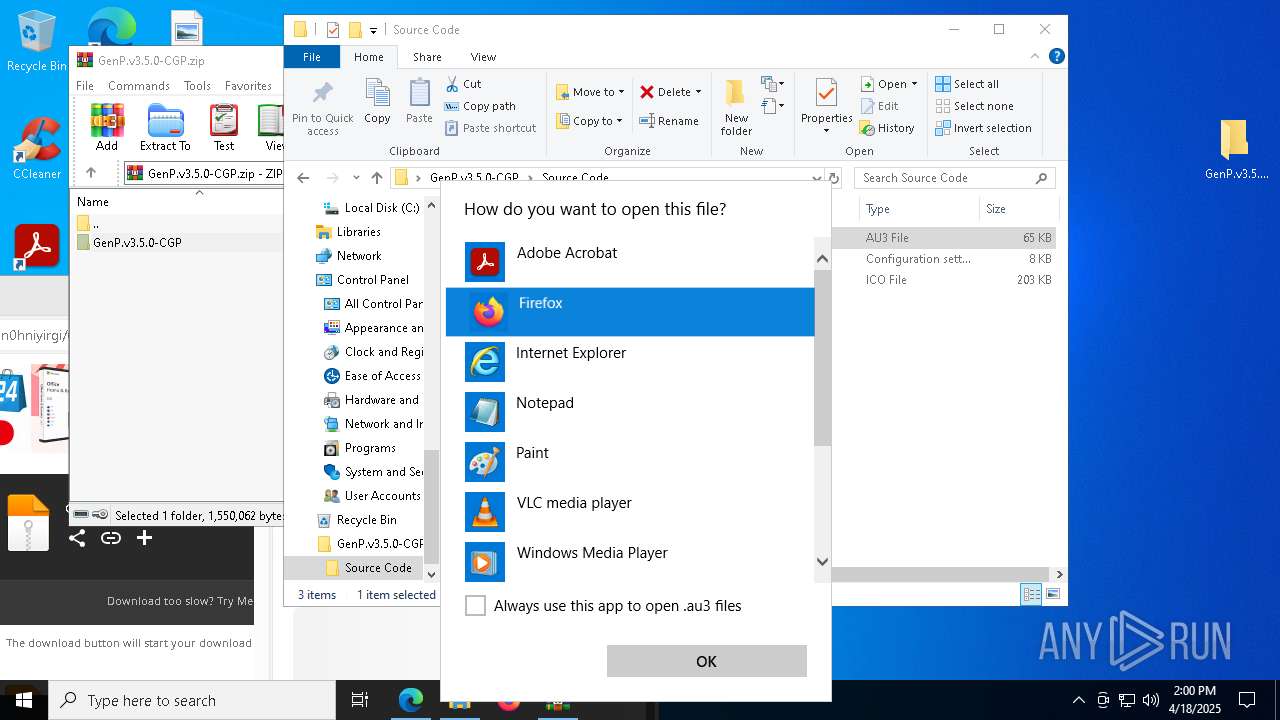The width and height of the screenshot is (1280, 720).
Task: Select Firefox to open the file
Action: [x=630, y=312]
